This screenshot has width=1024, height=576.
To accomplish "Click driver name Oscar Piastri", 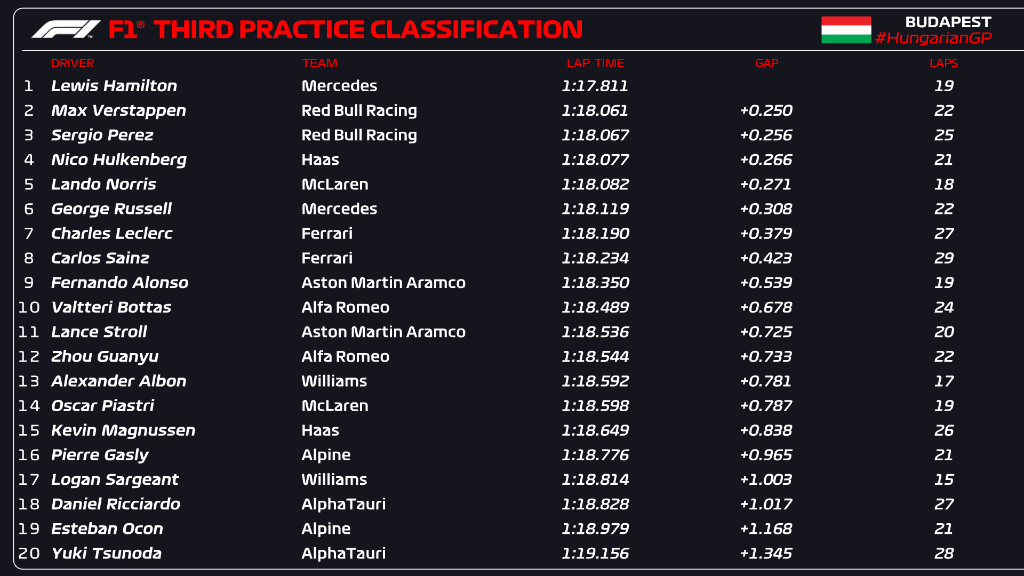I will click(103, 406).
